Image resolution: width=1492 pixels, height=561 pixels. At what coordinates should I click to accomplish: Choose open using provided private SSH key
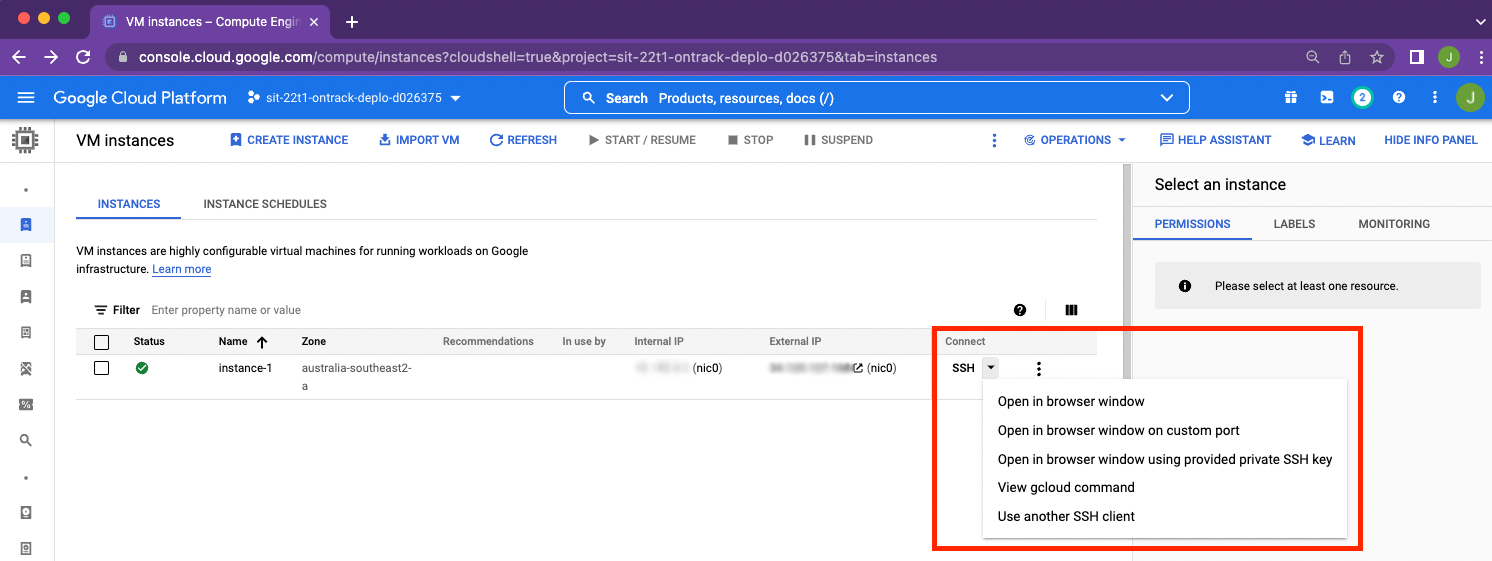click(x=1165, y=460)
